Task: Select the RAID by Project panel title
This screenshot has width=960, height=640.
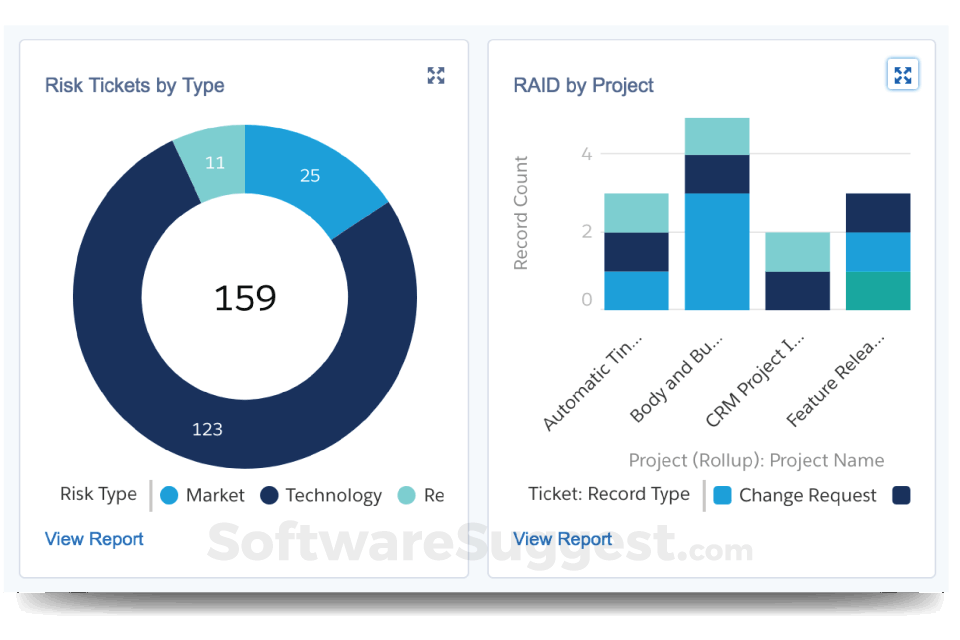Action: point(583,85)
